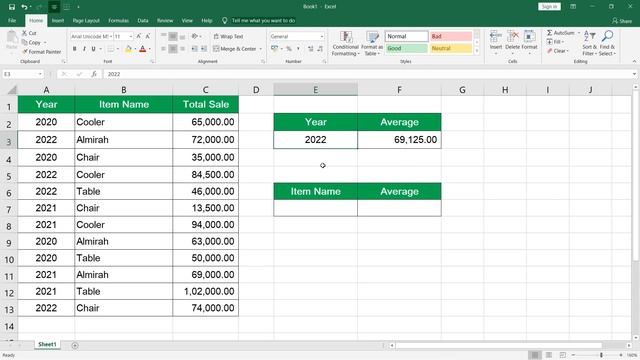Cut the selected cell
640x360 pixels.
[29, 33]
